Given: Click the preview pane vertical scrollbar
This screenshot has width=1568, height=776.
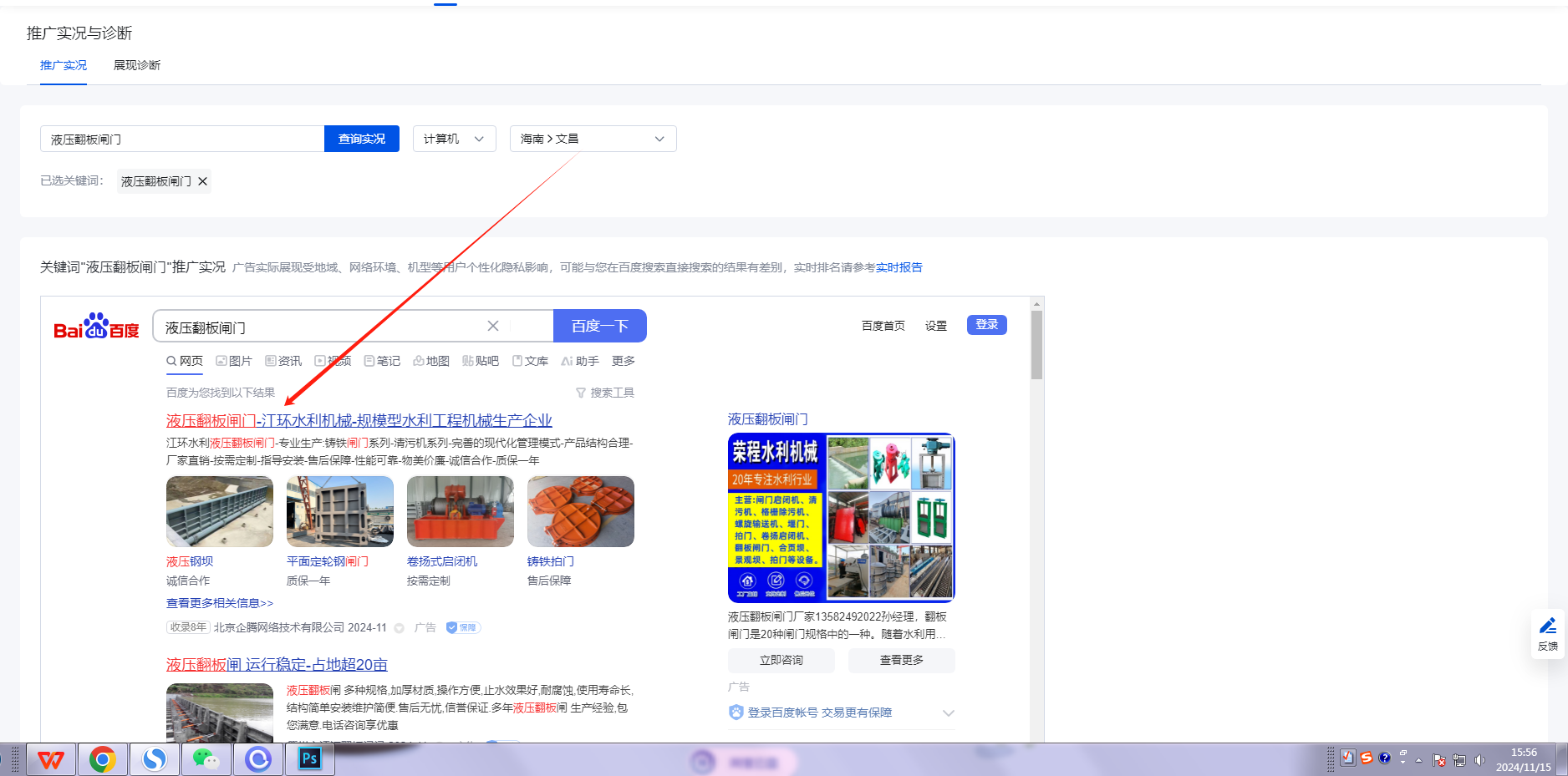Looking at the screenshot, I should tap(1036, 346).
